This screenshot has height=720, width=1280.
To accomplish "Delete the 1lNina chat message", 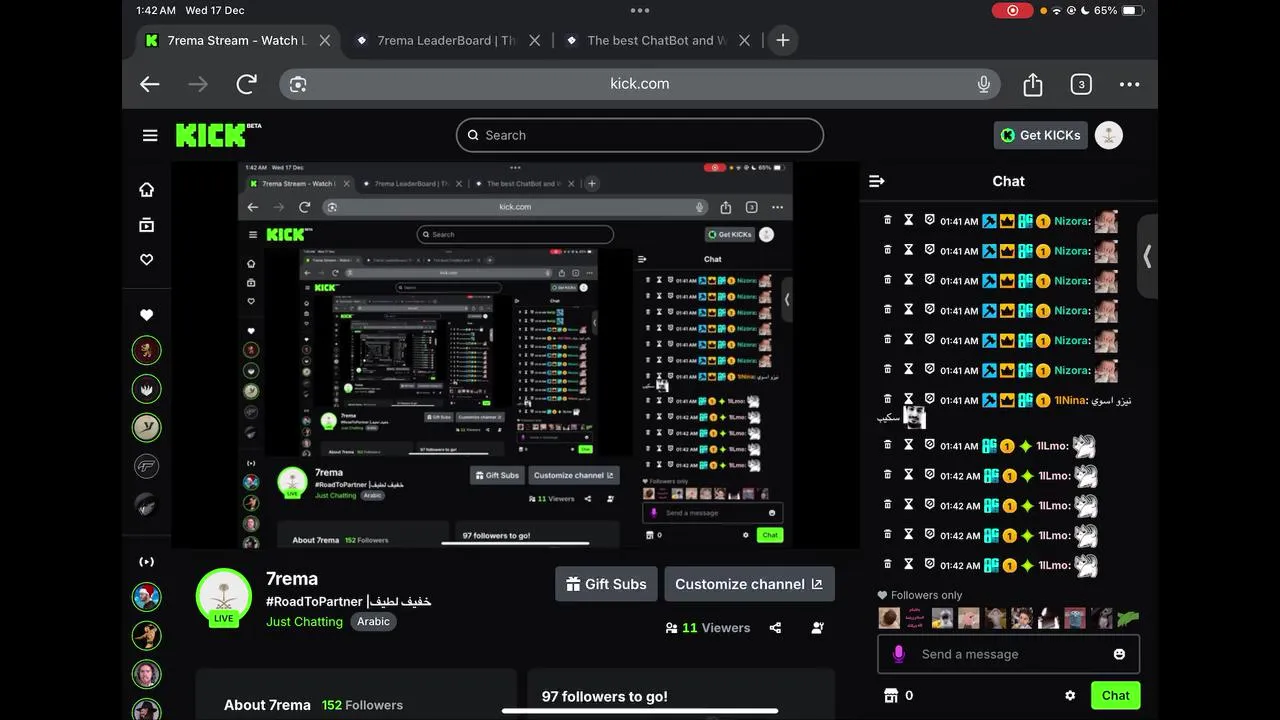I will [887, 400].
